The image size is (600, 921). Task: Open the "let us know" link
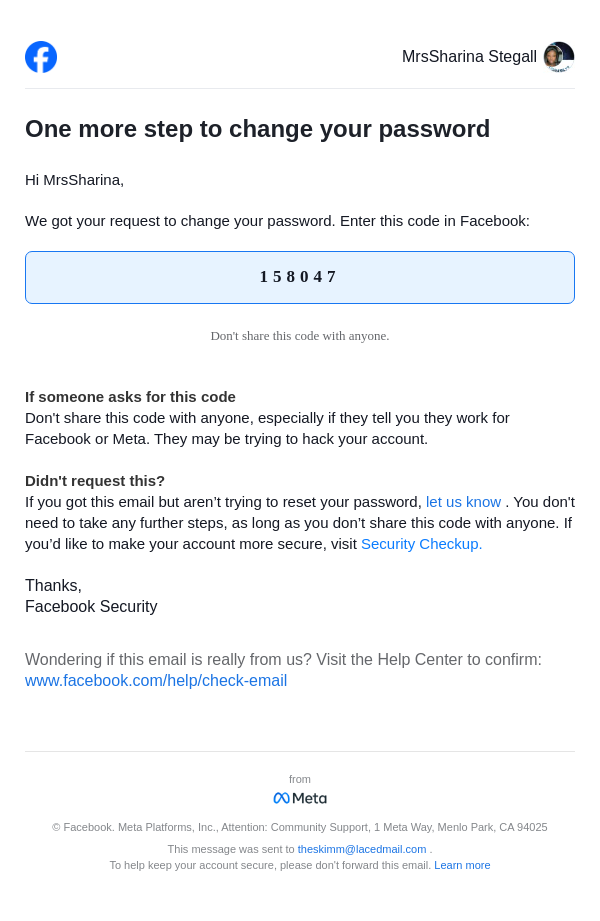click(463, 502)
